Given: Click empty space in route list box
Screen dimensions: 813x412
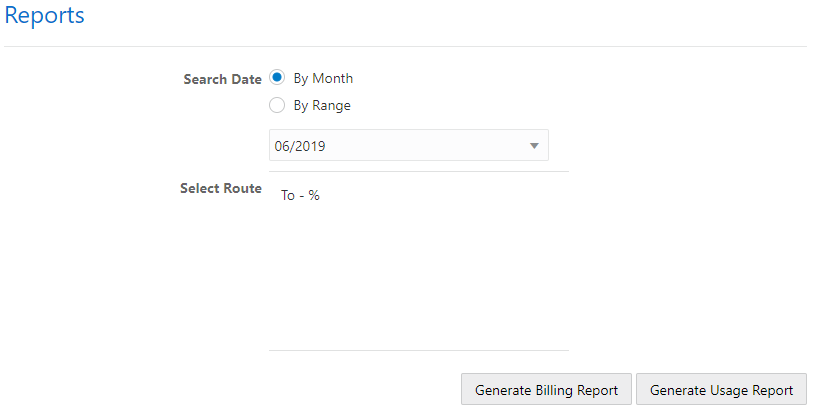Looking at the screenshot, I should (x=418, y=280).
